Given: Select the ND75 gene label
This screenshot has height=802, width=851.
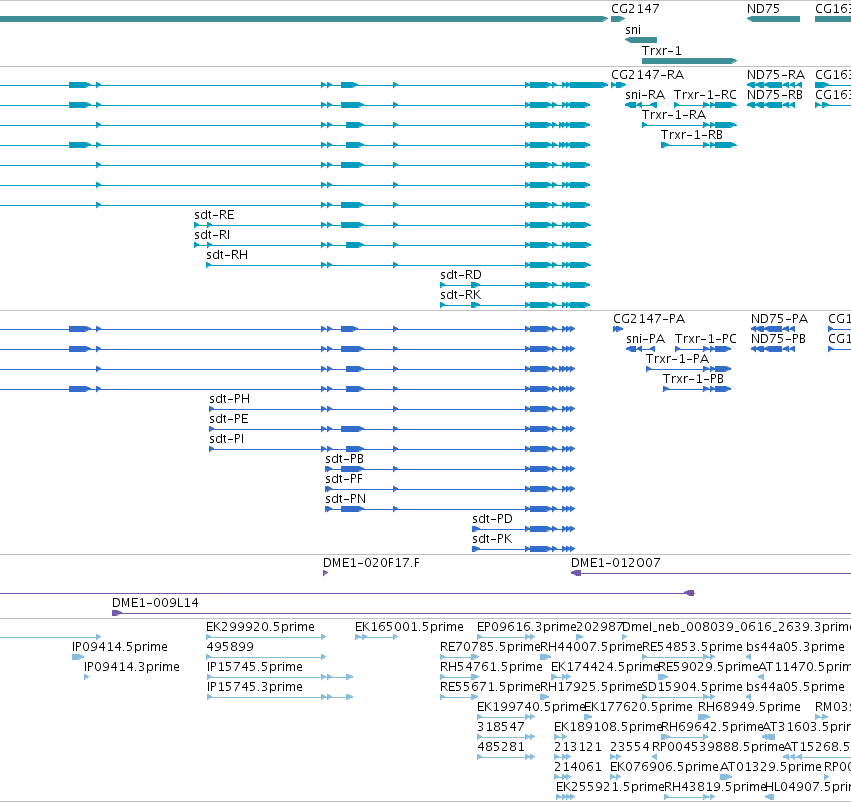Looking at the screenshot, I should pos(763,9).
